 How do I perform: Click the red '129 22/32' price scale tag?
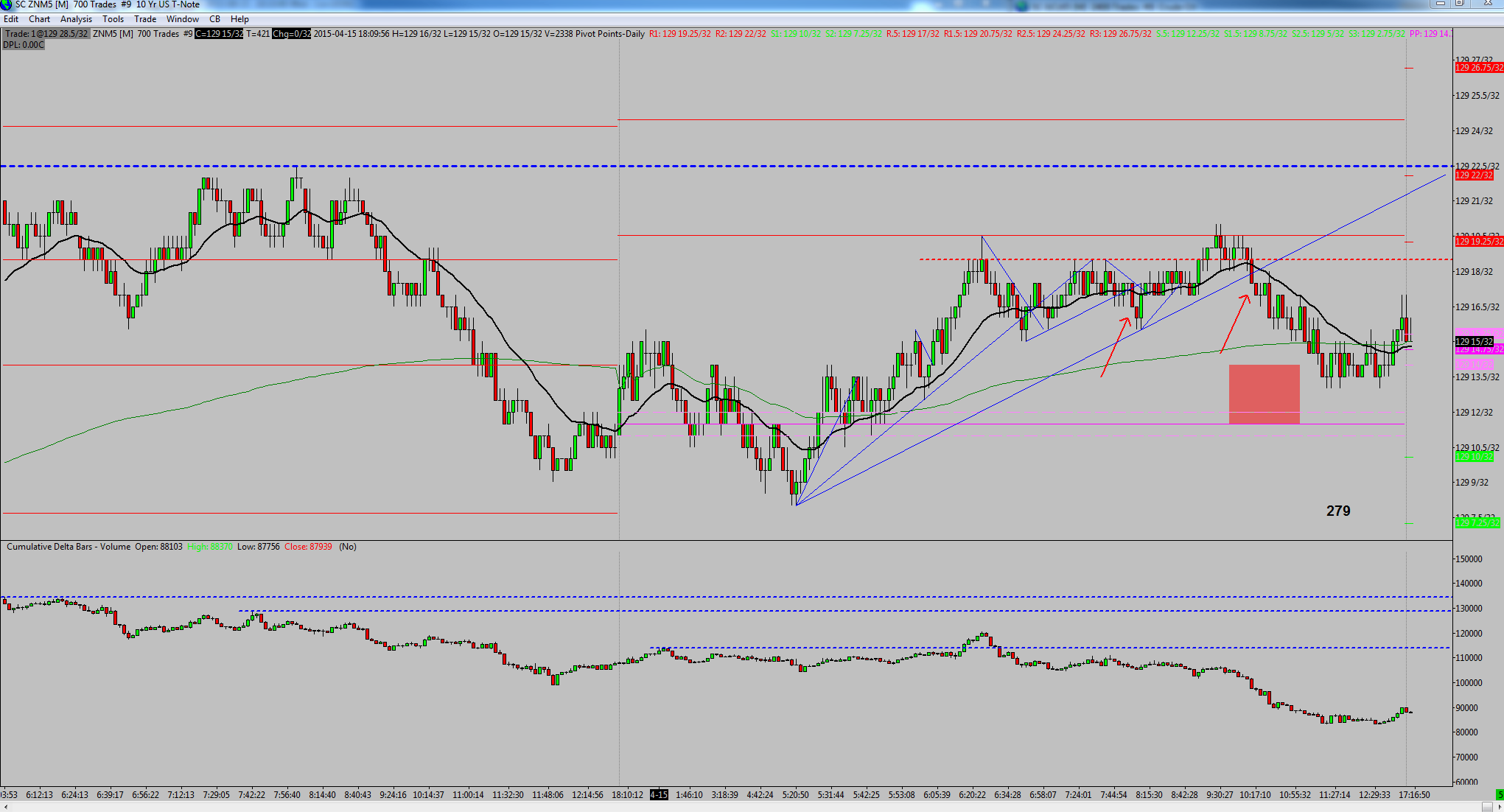point(1474,175)
